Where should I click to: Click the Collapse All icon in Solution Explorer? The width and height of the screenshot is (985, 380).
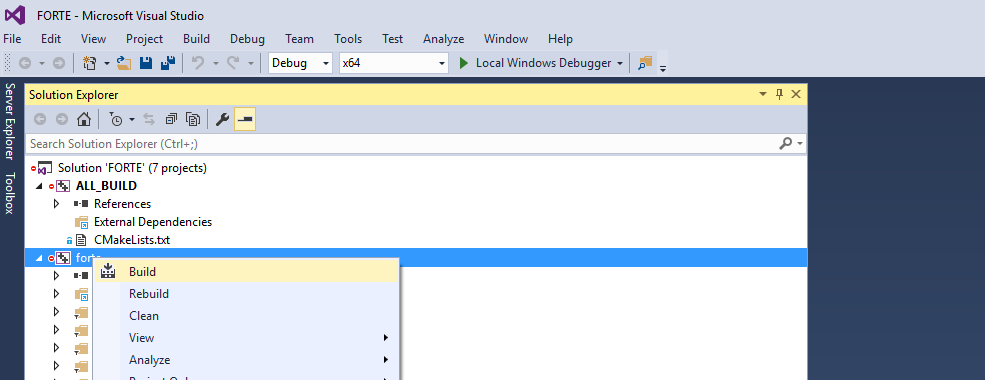tap(171, 119)
